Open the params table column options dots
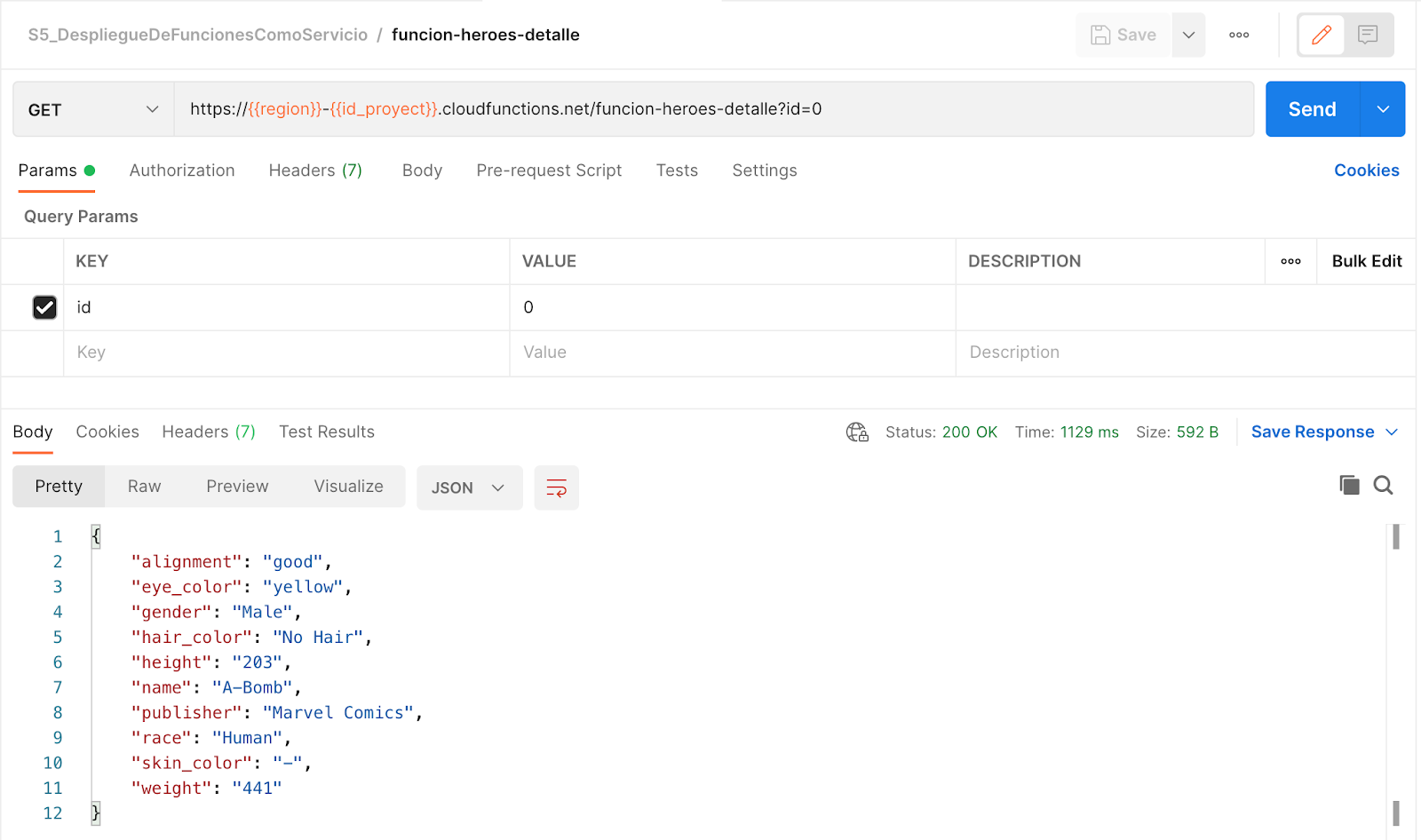This screenshot has width=1421, height=840. click(x=1290, y=261)
